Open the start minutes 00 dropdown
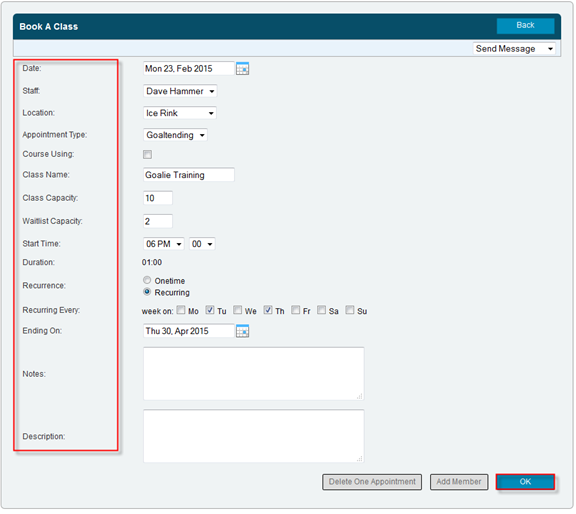This screenshot has width=576, height=514. tap(202, 244)
